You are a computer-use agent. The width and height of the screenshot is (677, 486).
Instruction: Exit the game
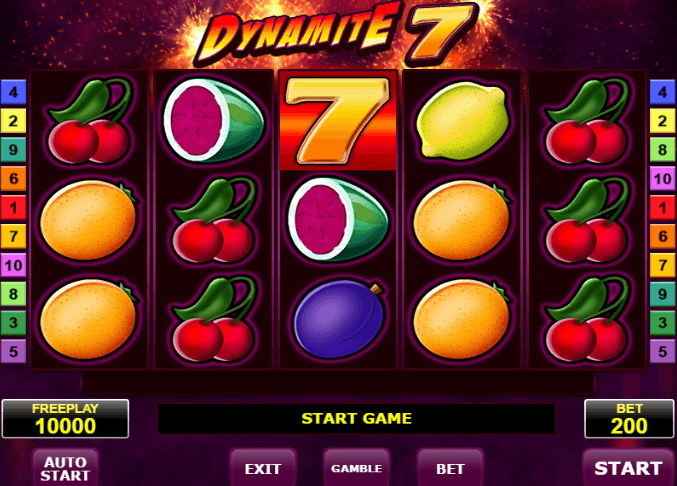pos(263,468)
